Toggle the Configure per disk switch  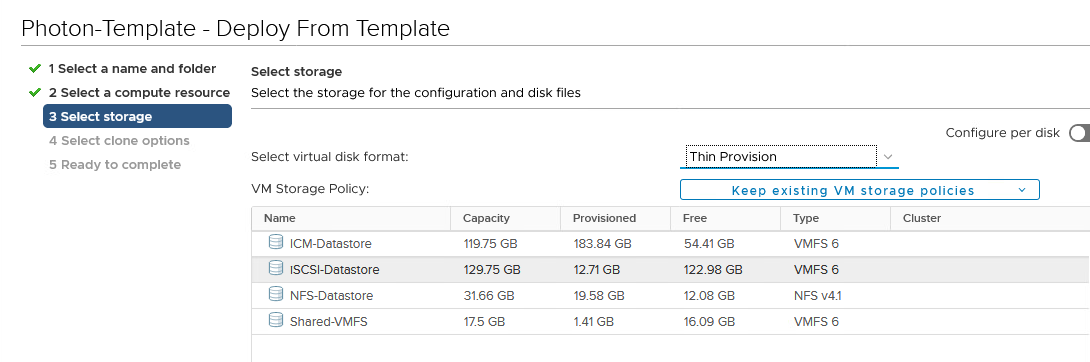(x=1080, y=133)
